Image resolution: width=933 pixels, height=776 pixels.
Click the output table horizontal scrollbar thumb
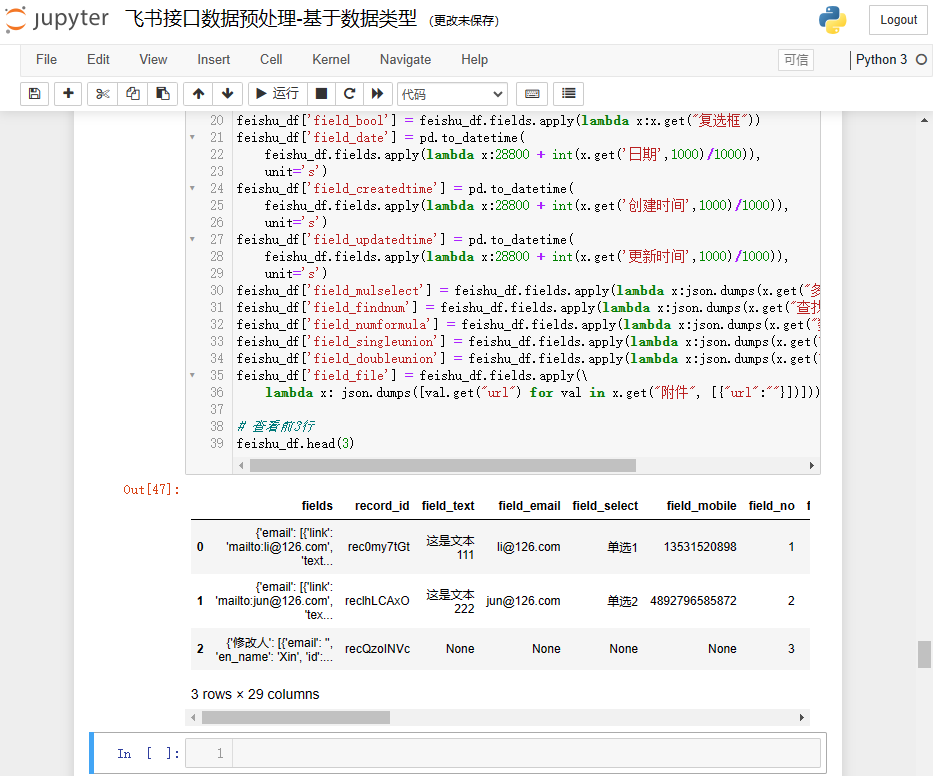(296, 718)
